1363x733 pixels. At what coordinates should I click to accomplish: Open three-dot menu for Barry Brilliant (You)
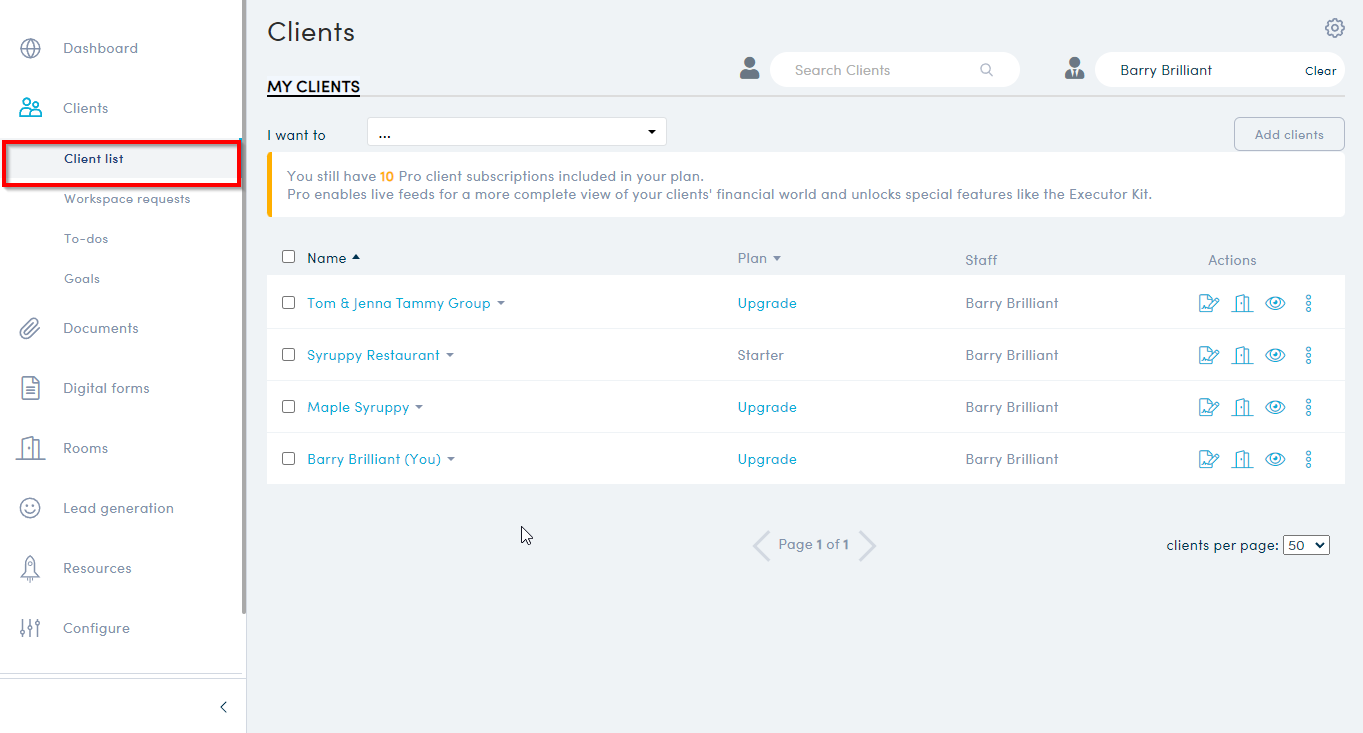coord(1308,459)
